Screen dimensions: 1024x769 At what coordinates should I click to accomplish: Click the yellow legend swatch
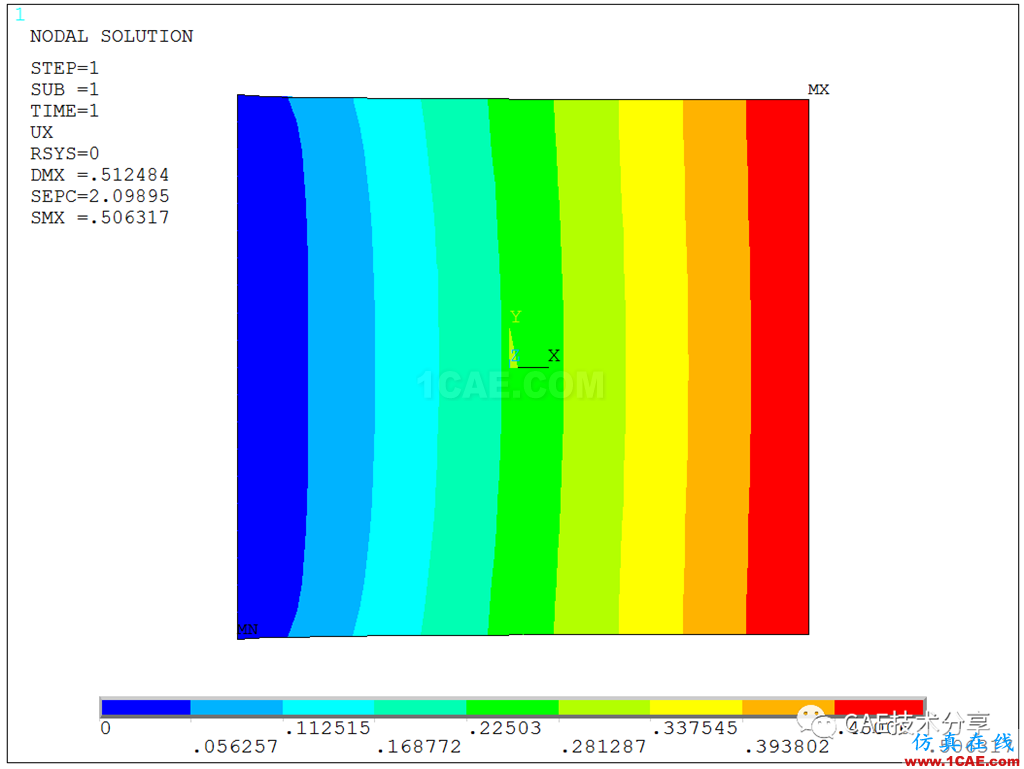click(696, 708)
